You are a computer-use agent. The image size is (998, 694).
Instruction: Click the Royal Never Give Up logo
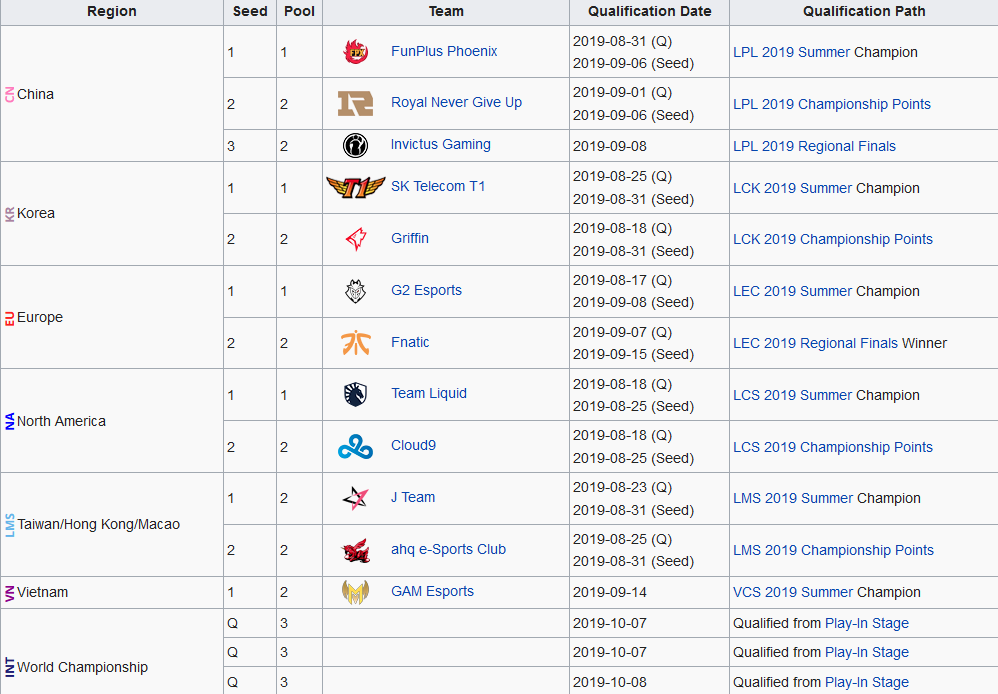coord(355,103)
